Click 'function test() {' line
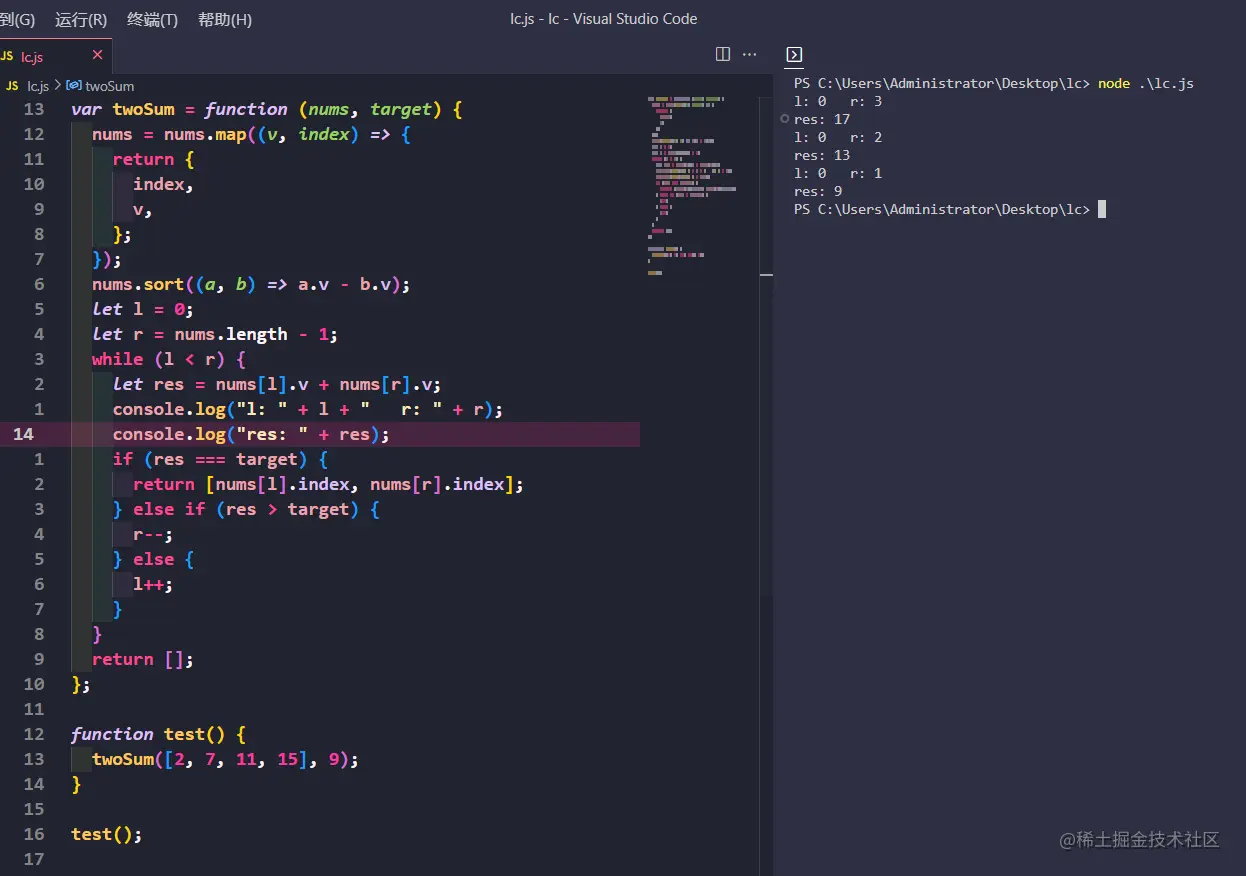 click(x=158, y=734)
